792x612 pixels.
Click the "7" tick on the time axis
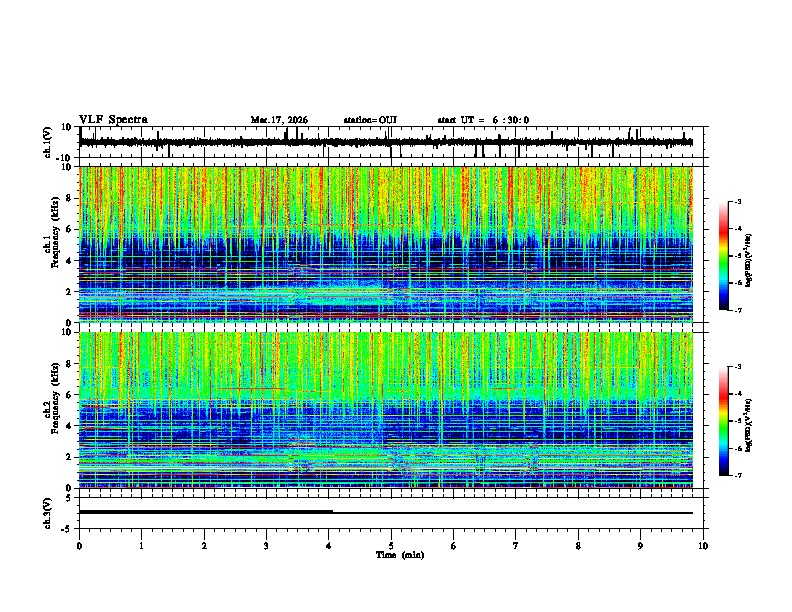[x=516, y=546]
